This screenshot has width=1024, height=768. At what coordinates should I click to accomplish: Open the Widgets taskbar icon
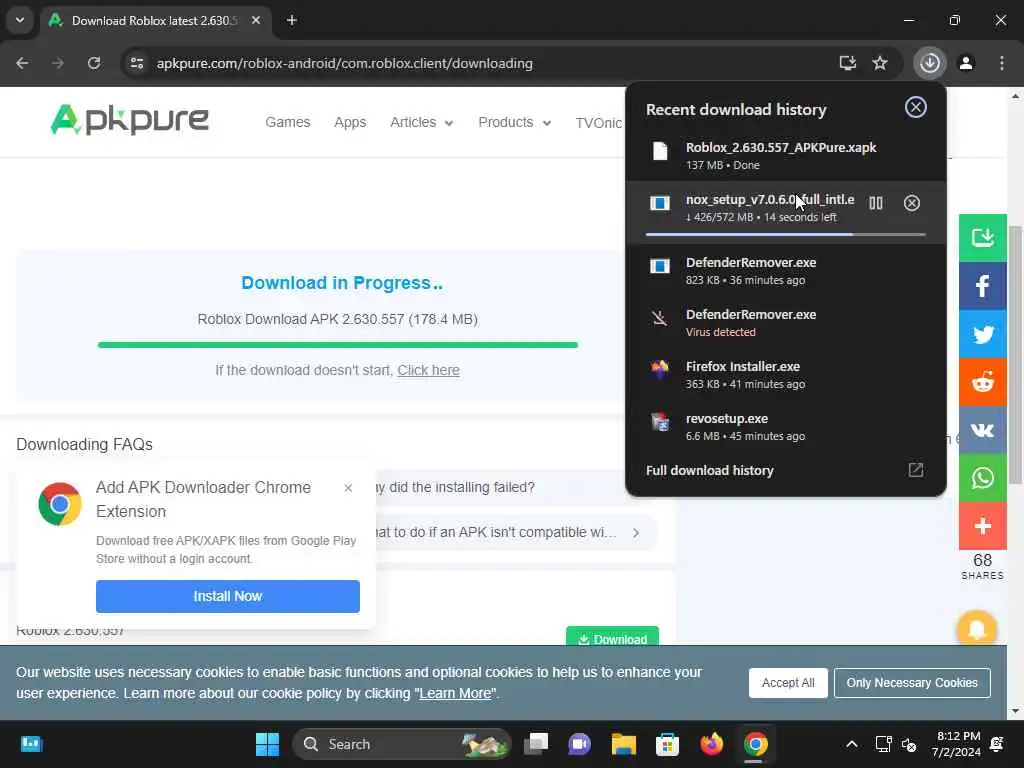click(31, 744)
